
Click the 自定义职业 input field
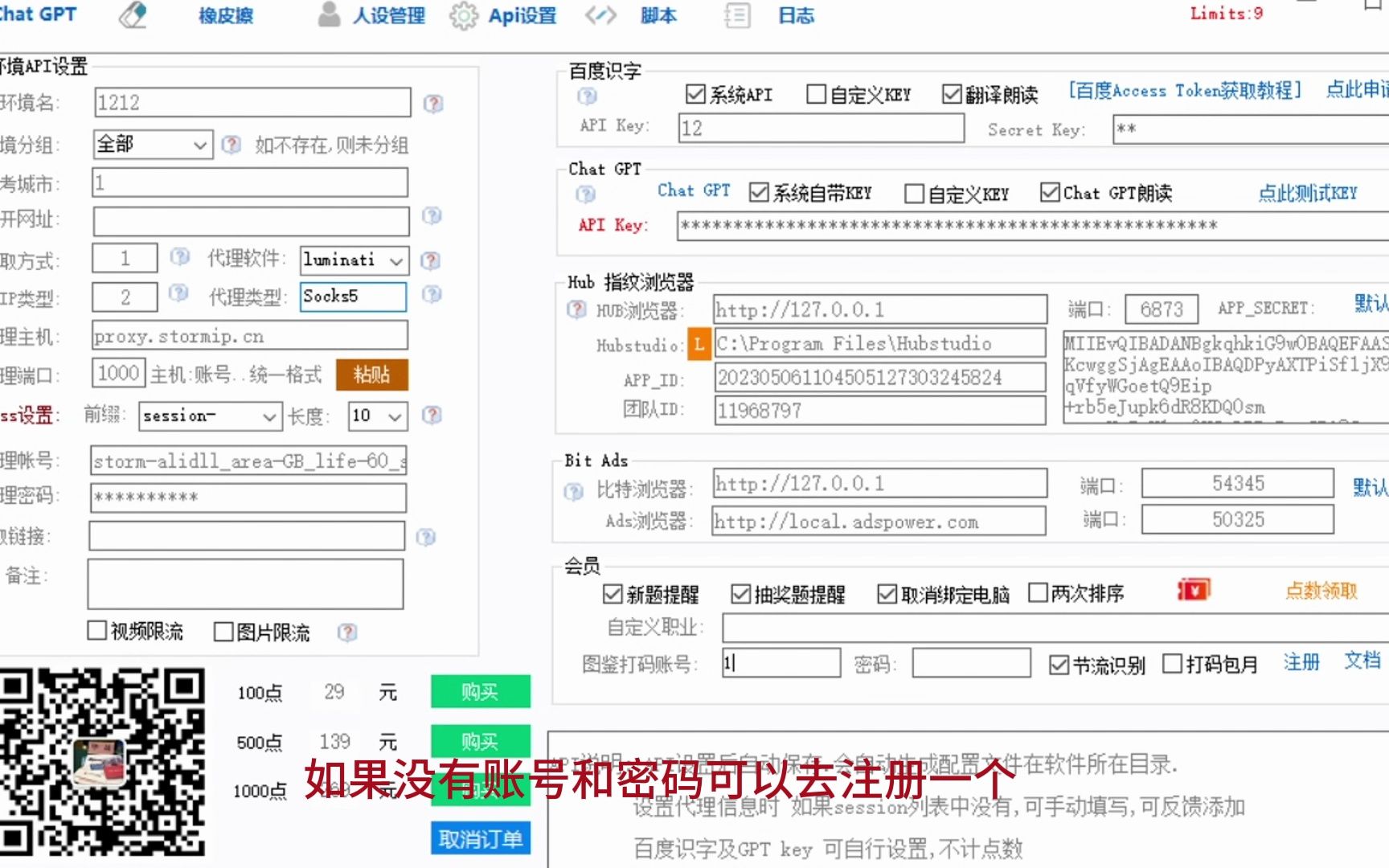tap(1055, 628)
